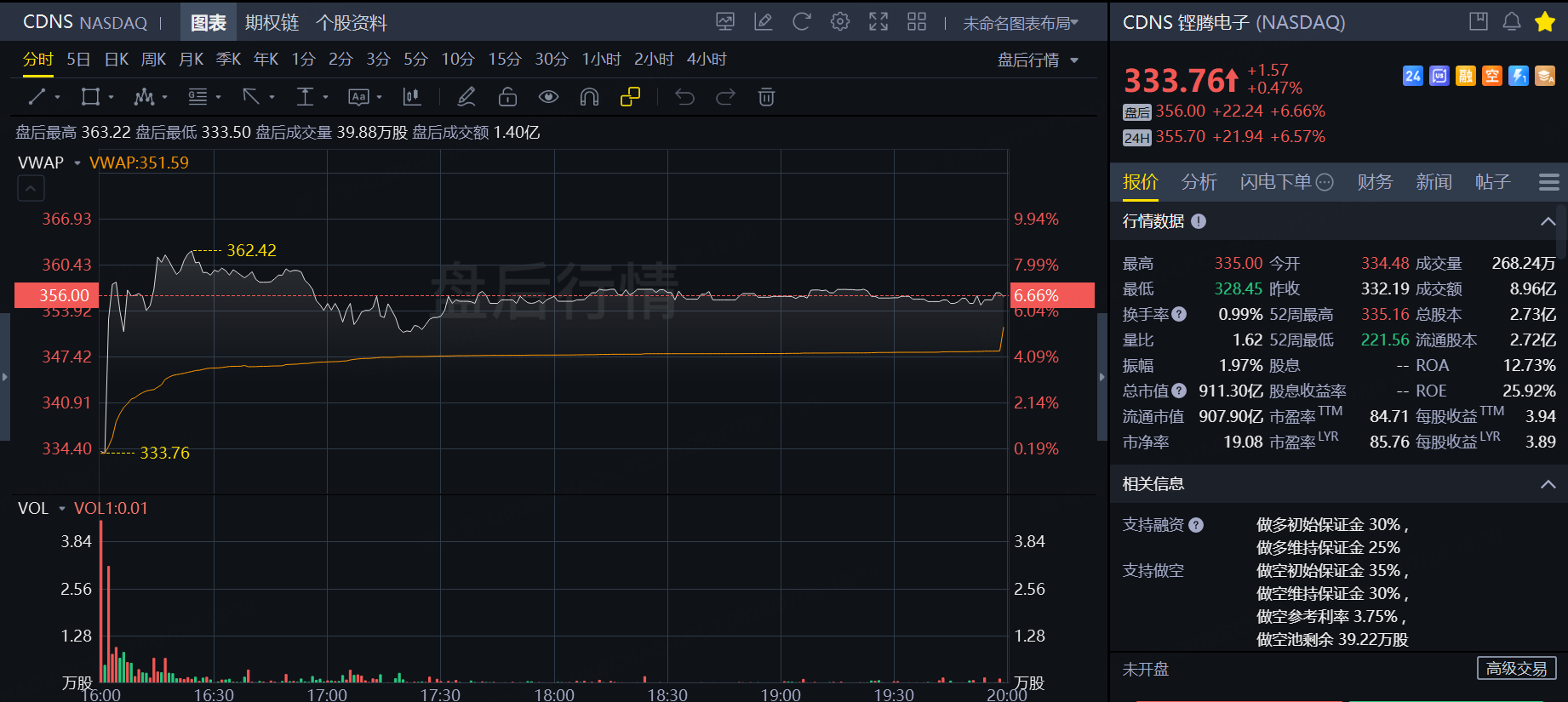Open the 闪电下单 tab
The width and height of the screenshot is (1568, 702).
point(1286,182)
